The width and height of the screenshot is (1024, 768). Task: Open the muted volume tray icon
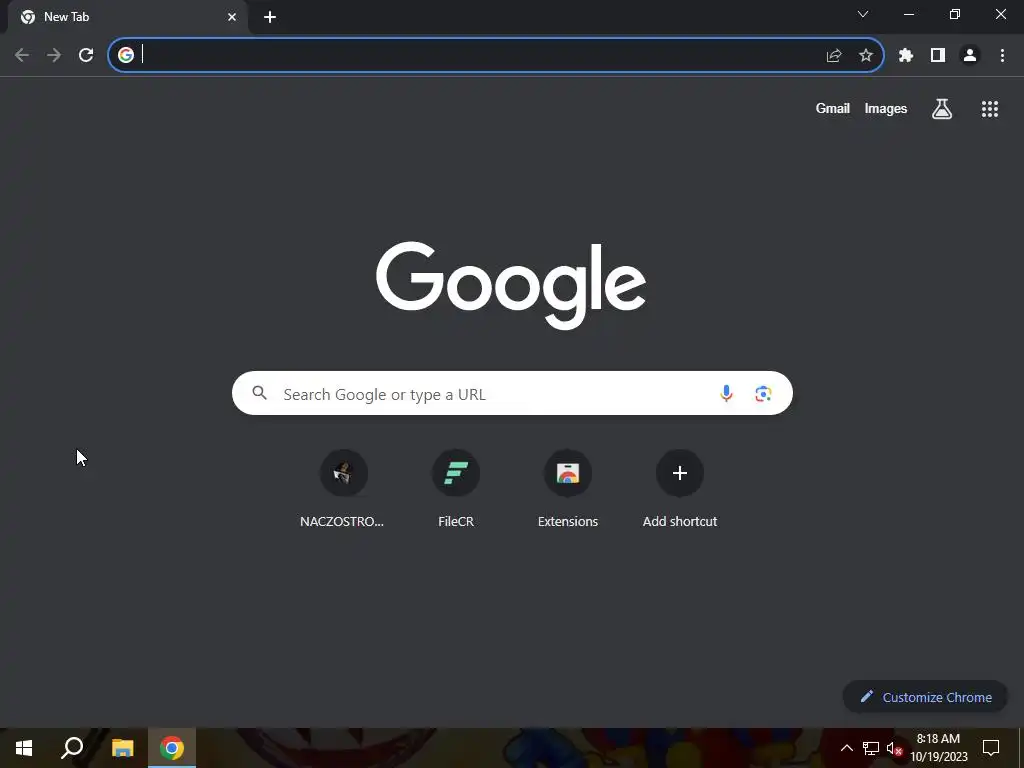(x=894, y=748)
